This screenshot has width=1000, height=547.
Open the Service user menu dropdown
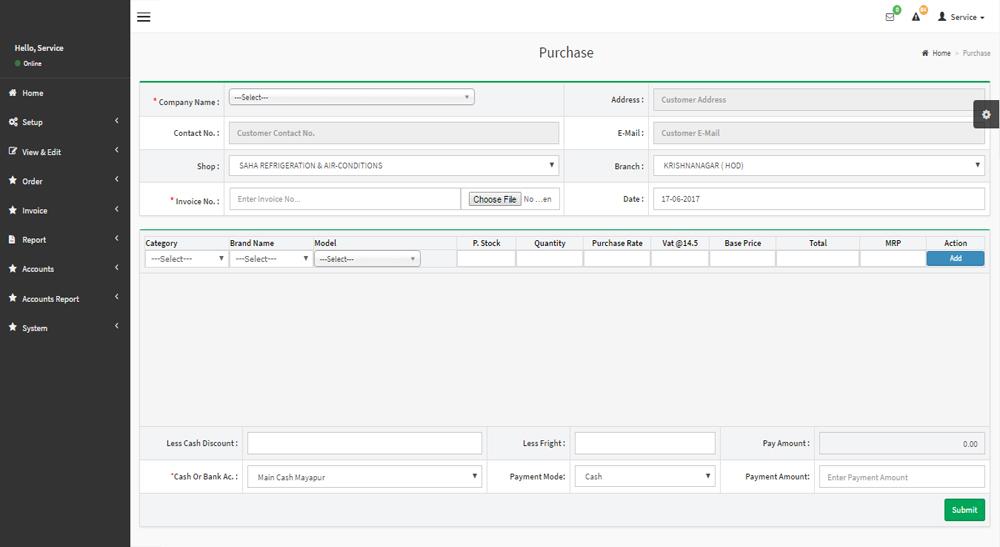pyautogui.click(x=961, y=17)
